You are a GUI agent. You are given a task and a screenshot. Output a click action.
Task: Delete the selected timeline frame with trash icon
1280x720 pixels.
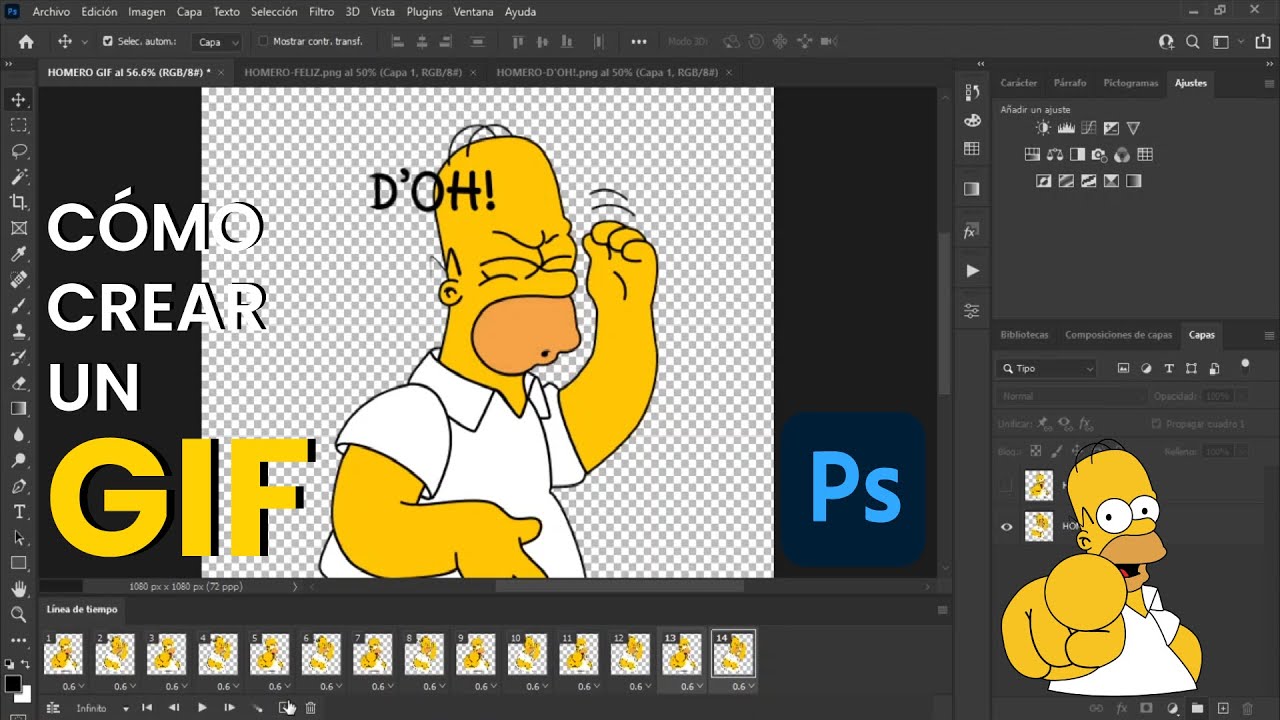(x=311, y=708)
